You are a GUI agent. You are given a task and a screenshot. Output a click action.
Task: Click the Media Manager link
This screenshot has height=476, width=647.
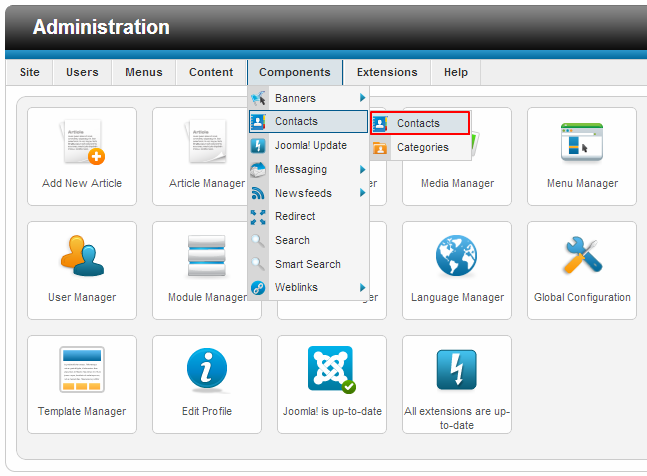tap(457, 183)
